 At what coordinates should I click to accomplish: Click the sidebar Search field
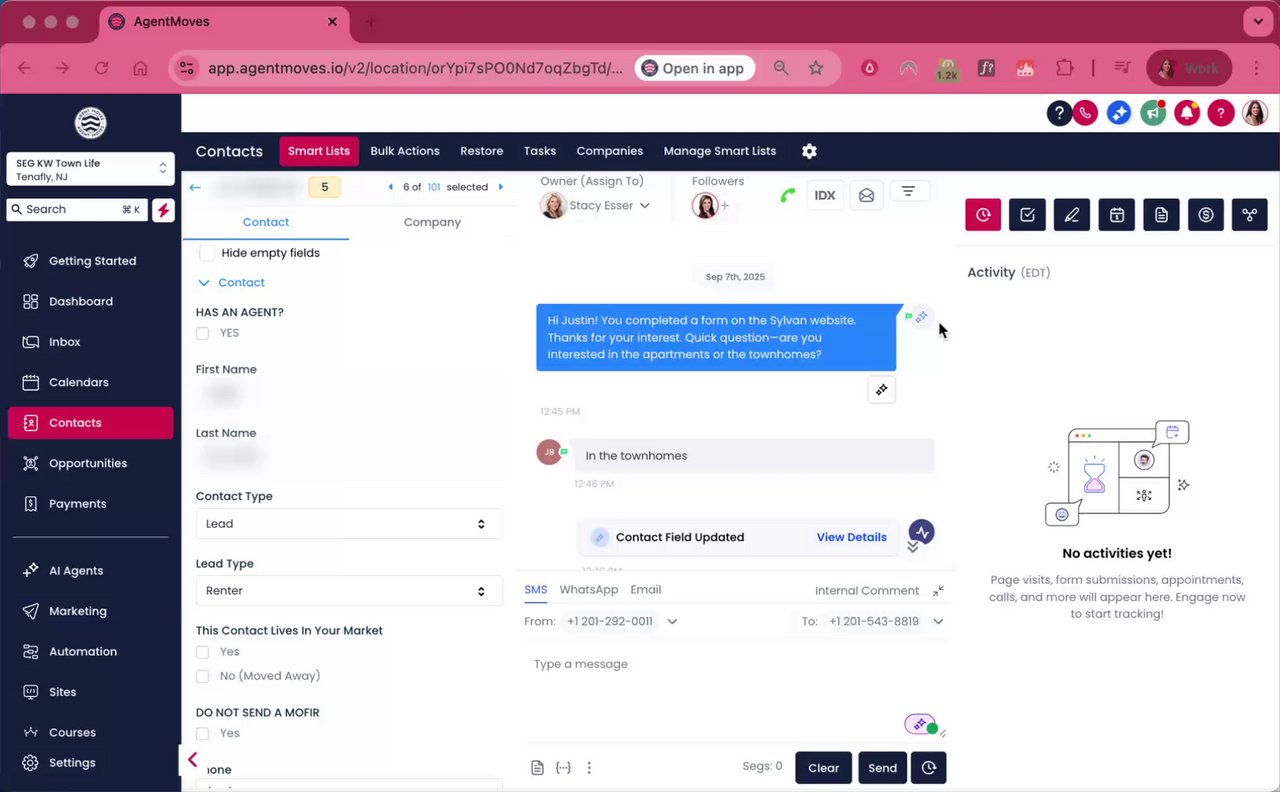(76, 209)
